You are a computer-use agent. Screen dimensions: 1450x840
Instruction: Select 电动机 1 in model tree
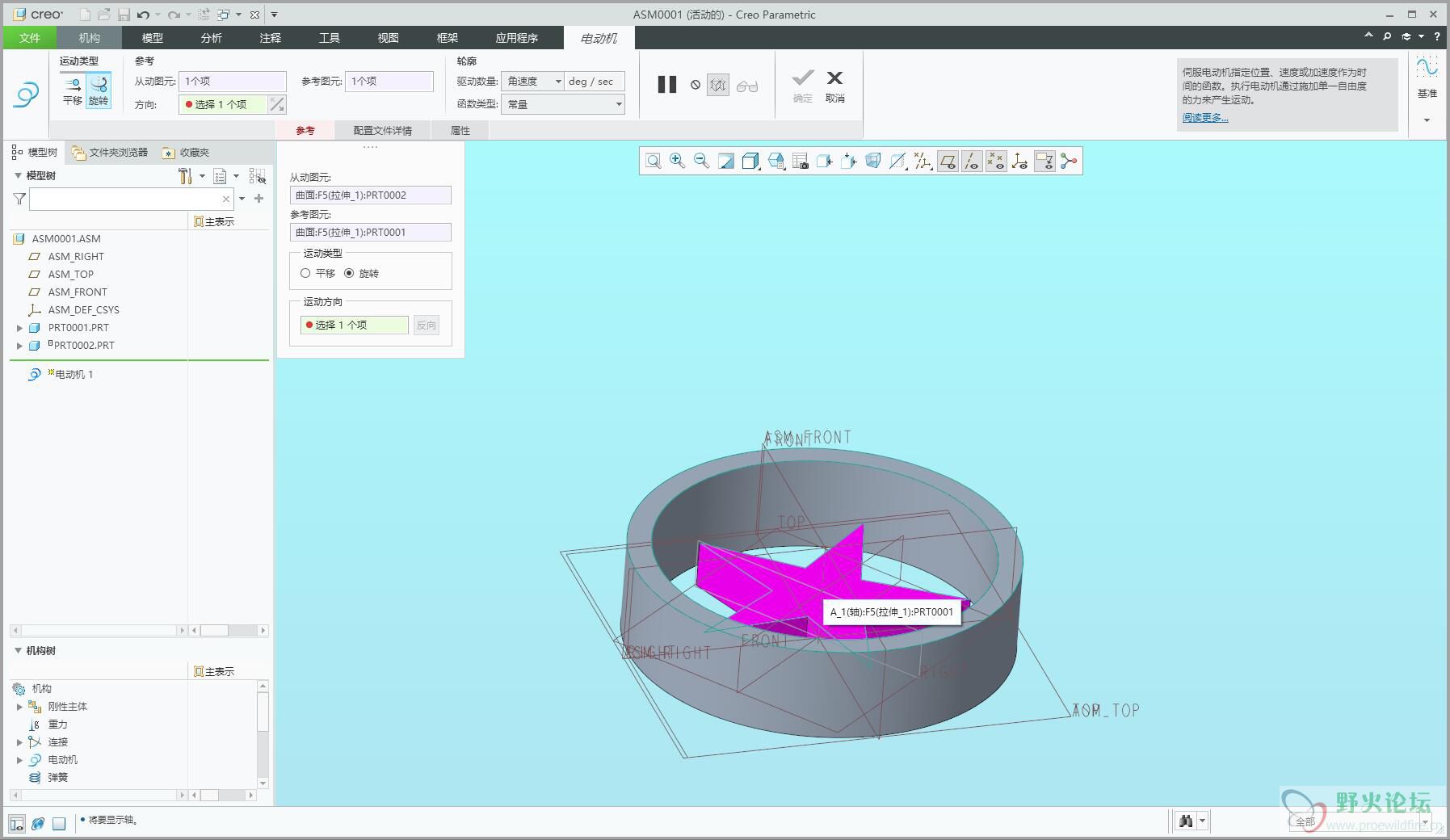[74, 374]
